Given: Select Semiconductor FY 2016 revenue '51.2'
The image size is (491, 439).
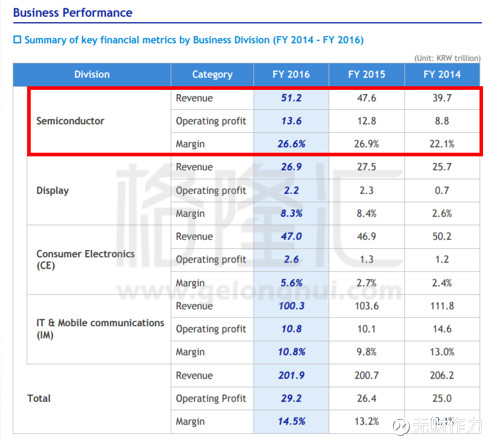Looking at the screenshot, I should click(291, 98).
